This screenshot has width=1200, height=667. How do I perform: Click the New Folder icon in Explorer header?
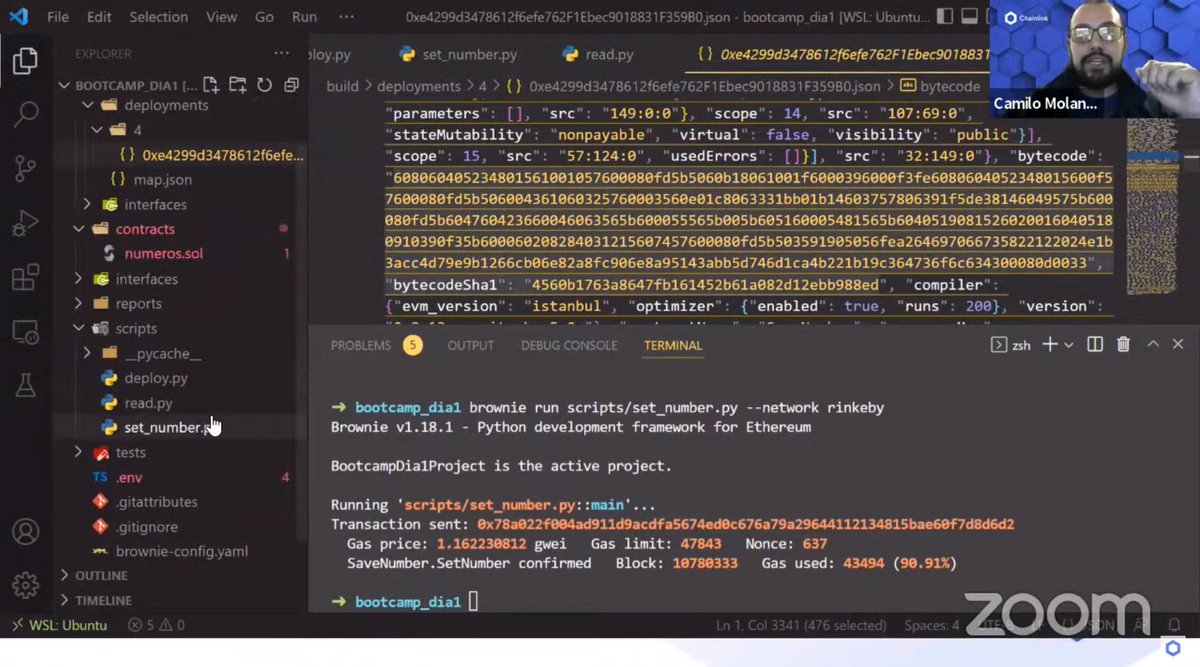coord(238,85)
